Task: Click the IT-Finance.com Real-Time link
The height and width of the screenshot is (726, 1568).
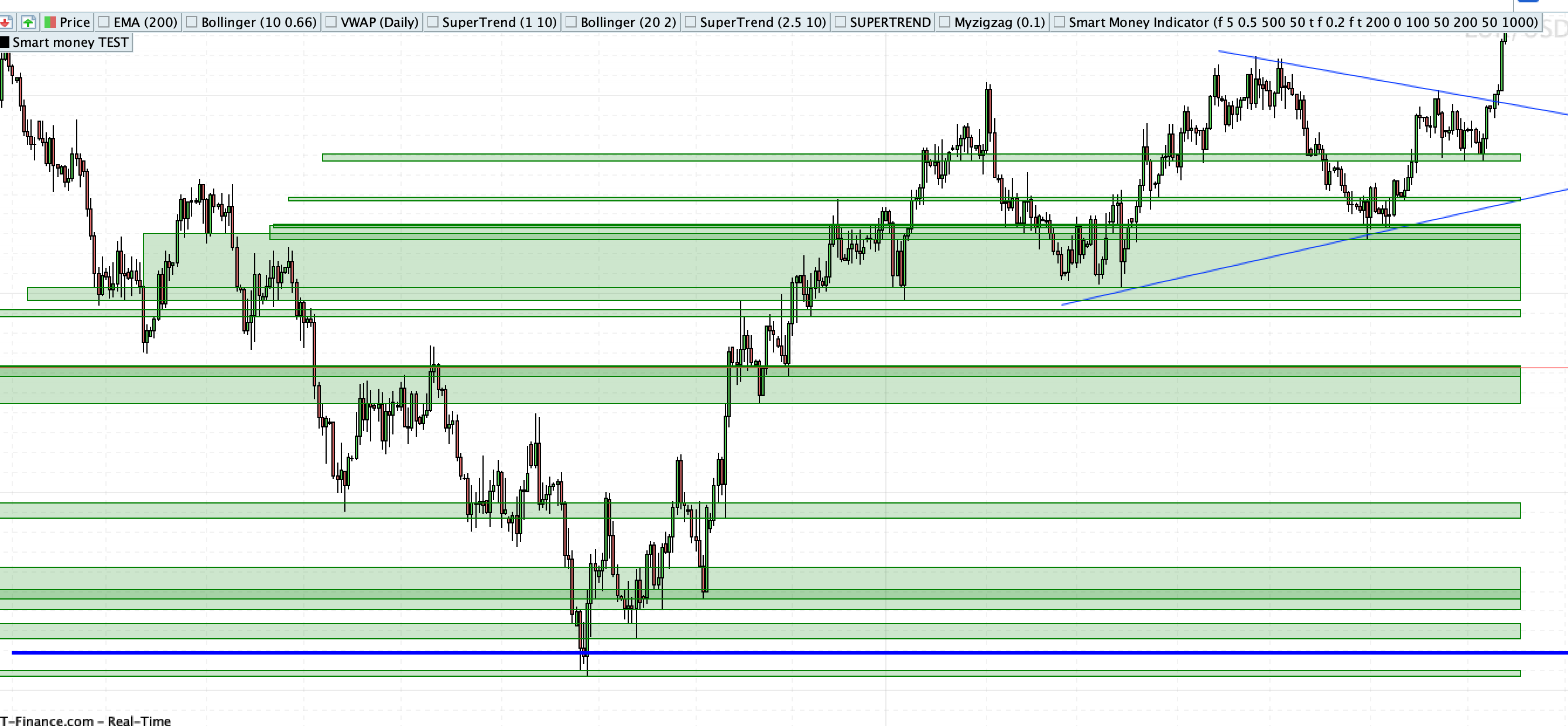Action: click(x=85, y=721)
